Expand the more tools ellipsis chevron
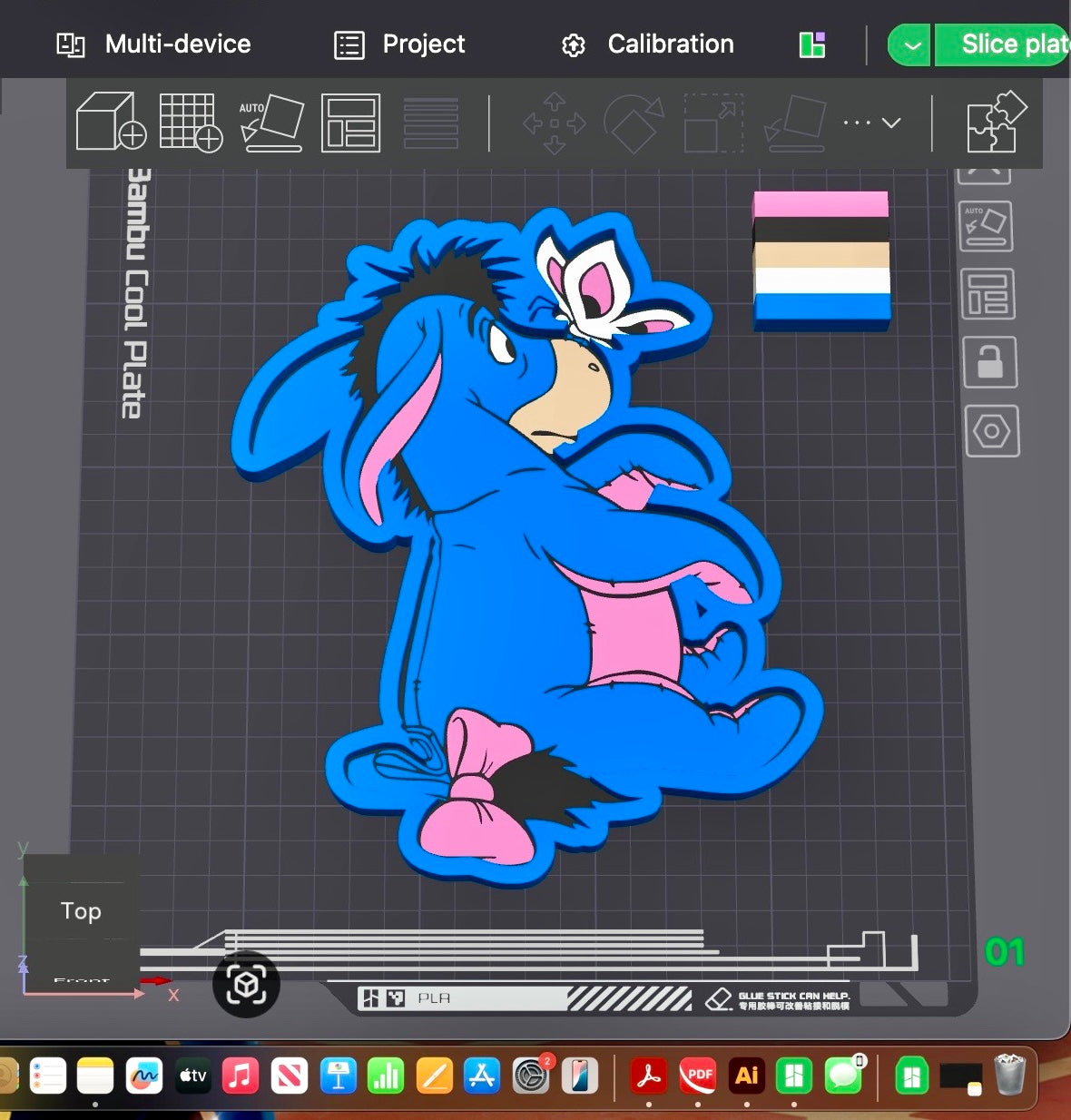The image size is (1071, 1120). [x=872, y=123]
